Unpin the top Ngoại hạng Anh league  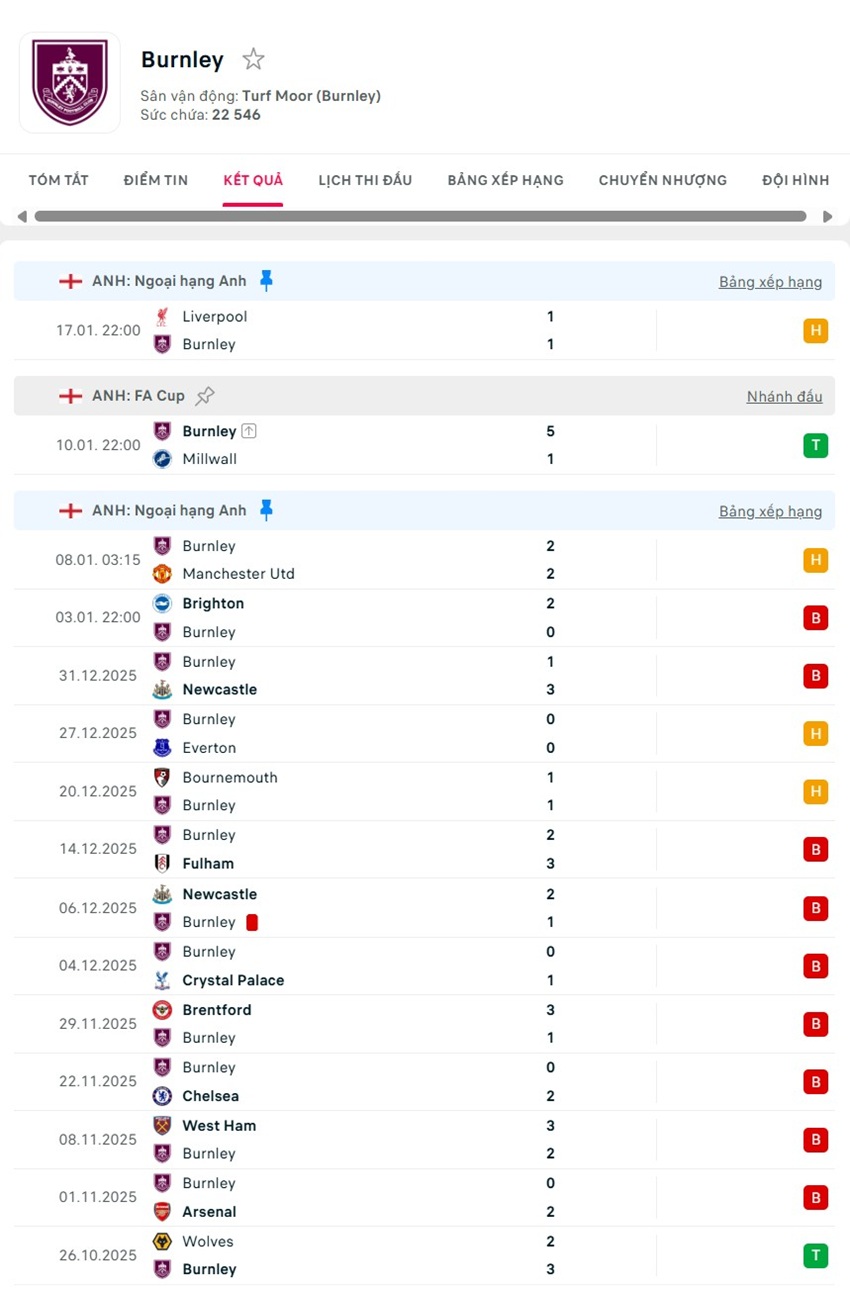(x=266, y=281)
